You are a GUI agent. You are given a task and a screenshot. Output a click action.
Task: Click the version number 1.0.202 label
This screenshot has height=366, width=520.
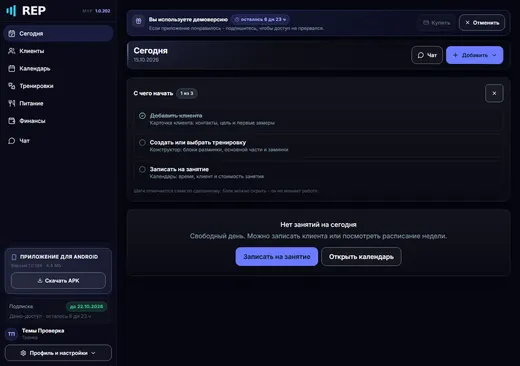tap(103, 11)
